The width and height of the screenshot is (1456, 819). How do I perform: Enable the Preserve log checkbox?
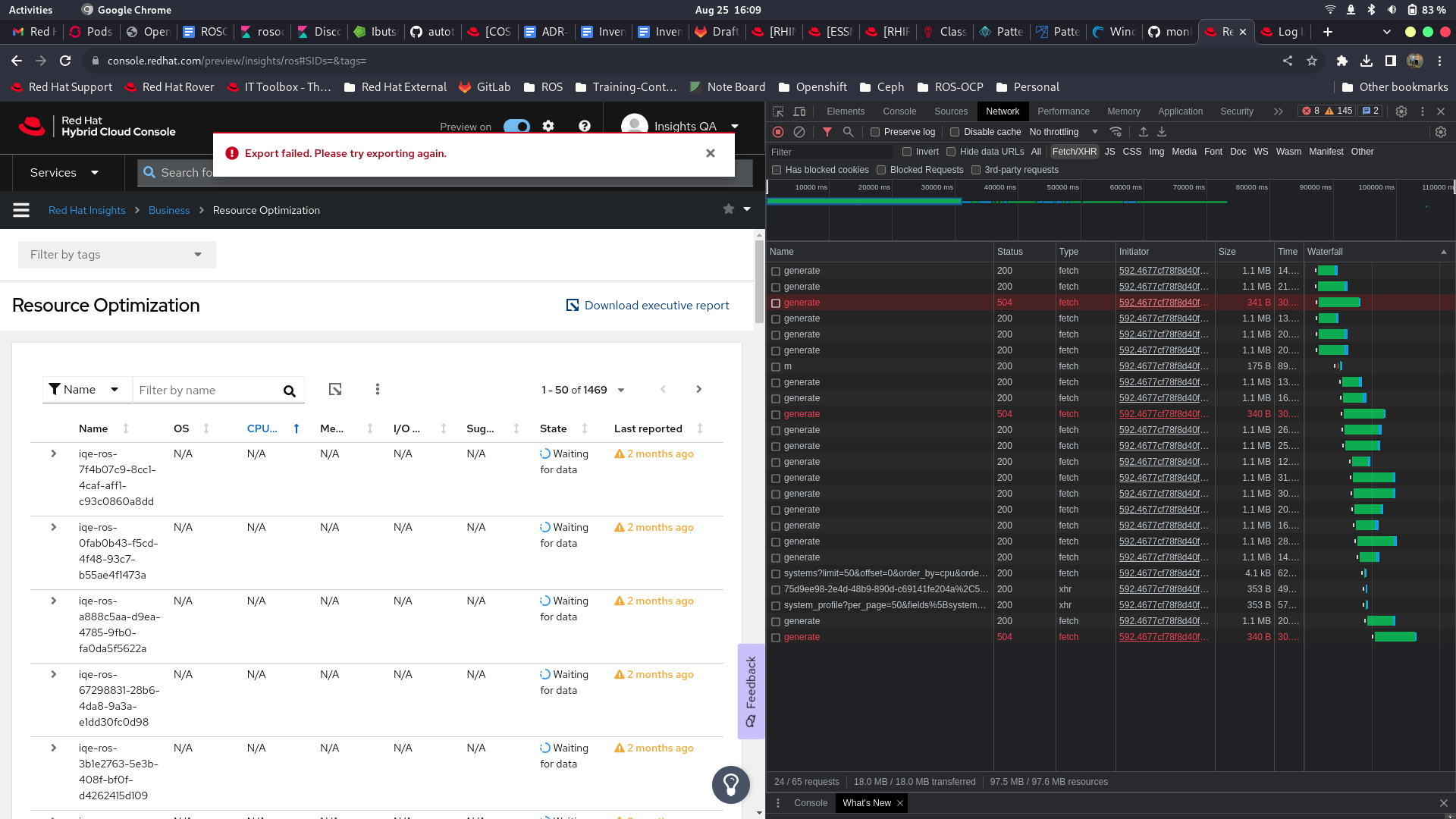pyautogui.click(x=875, y=132)
